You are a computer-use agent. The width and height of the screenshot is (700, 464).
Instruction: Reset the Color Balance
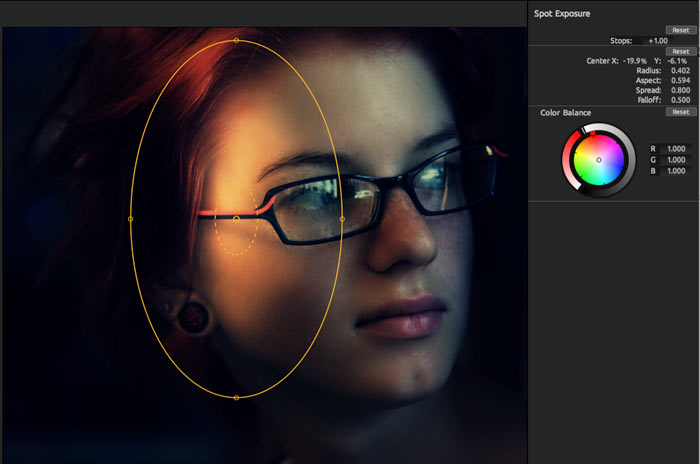(x=681, y=112)
